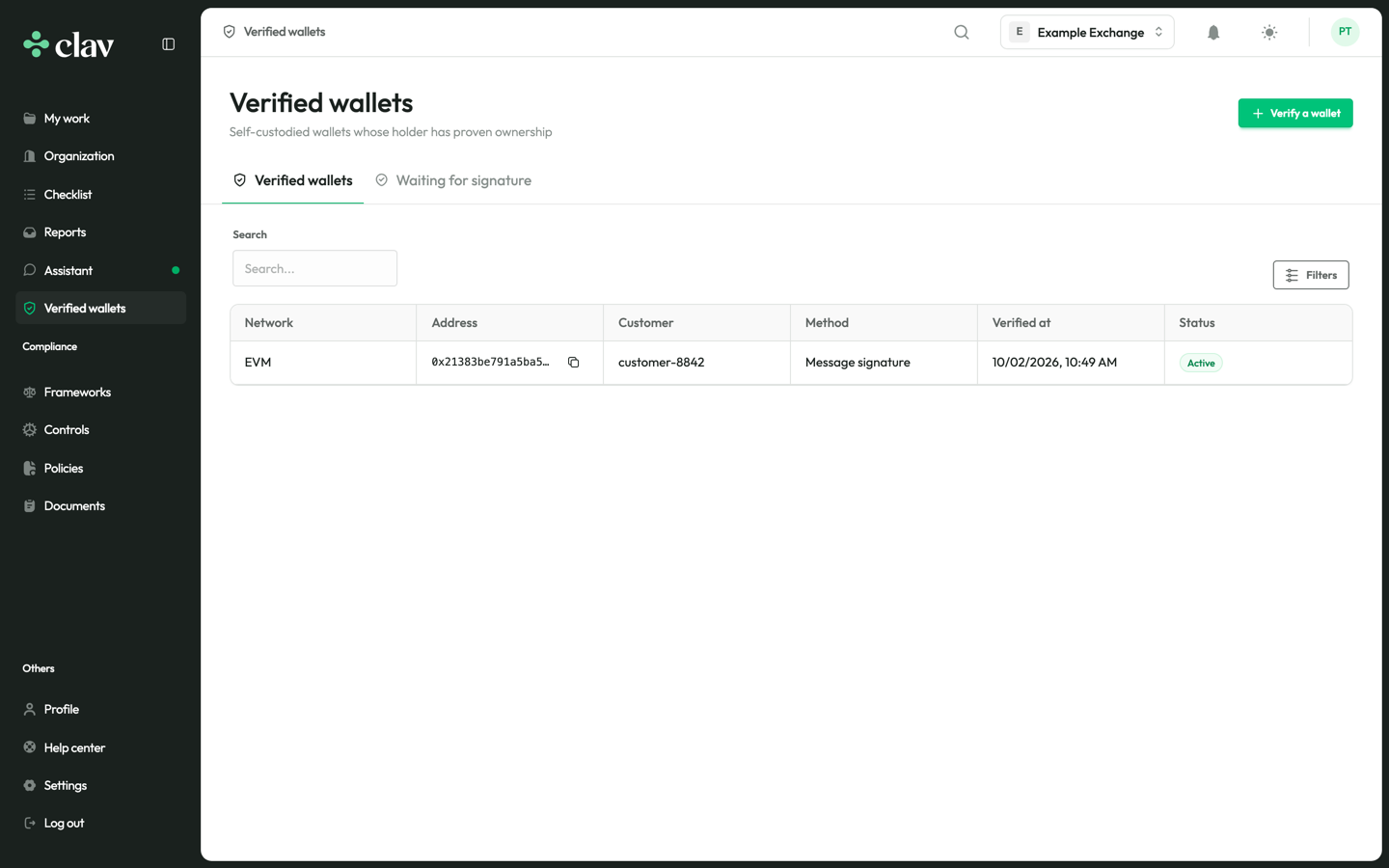Screen dimensions: 1389x868
Task: Navigate to Reports
Action: [100, 232]
